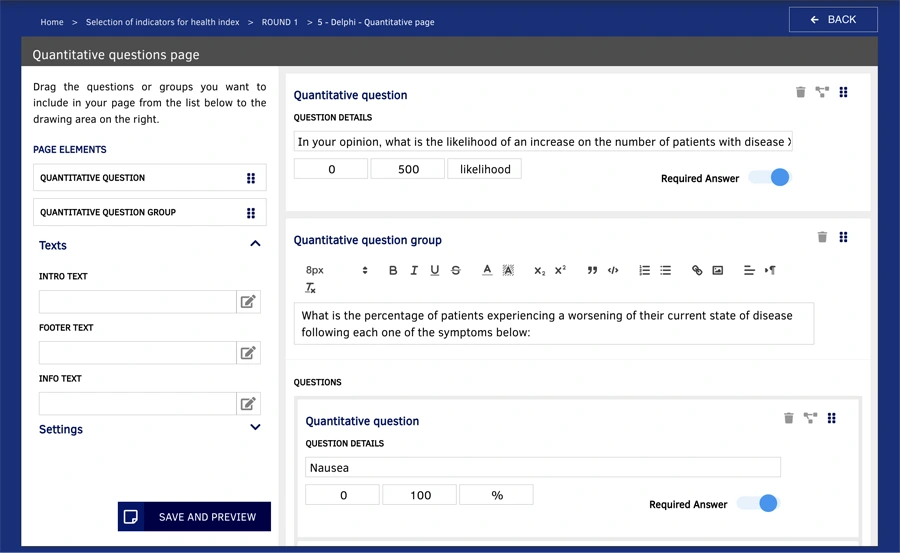The image size is (900, 553).
Task: Insert image via editor toolbar icon
Action: [x=717, y=270]
